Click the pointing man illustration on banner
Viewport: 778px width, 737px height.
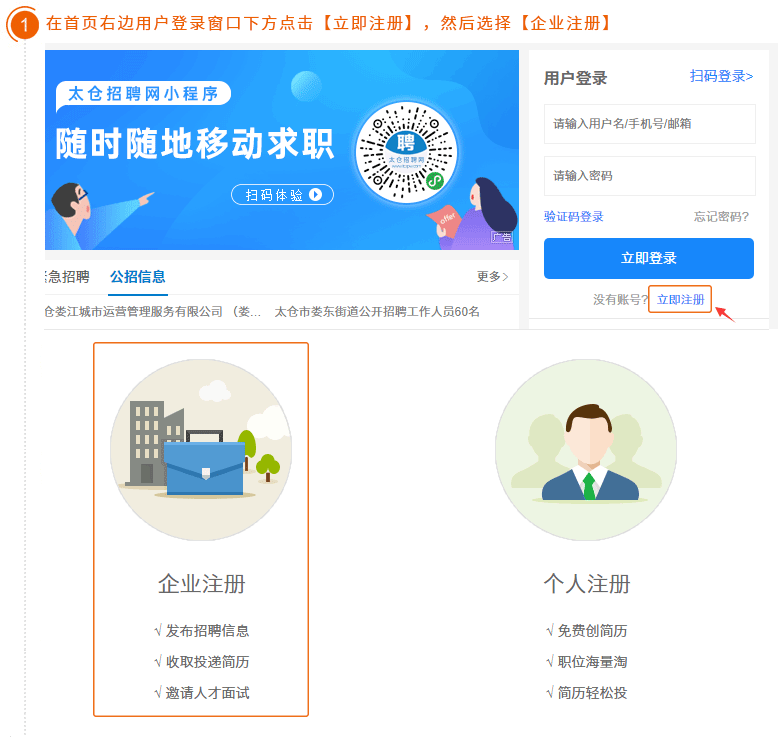pyautogui.click(x=97, y=215)
